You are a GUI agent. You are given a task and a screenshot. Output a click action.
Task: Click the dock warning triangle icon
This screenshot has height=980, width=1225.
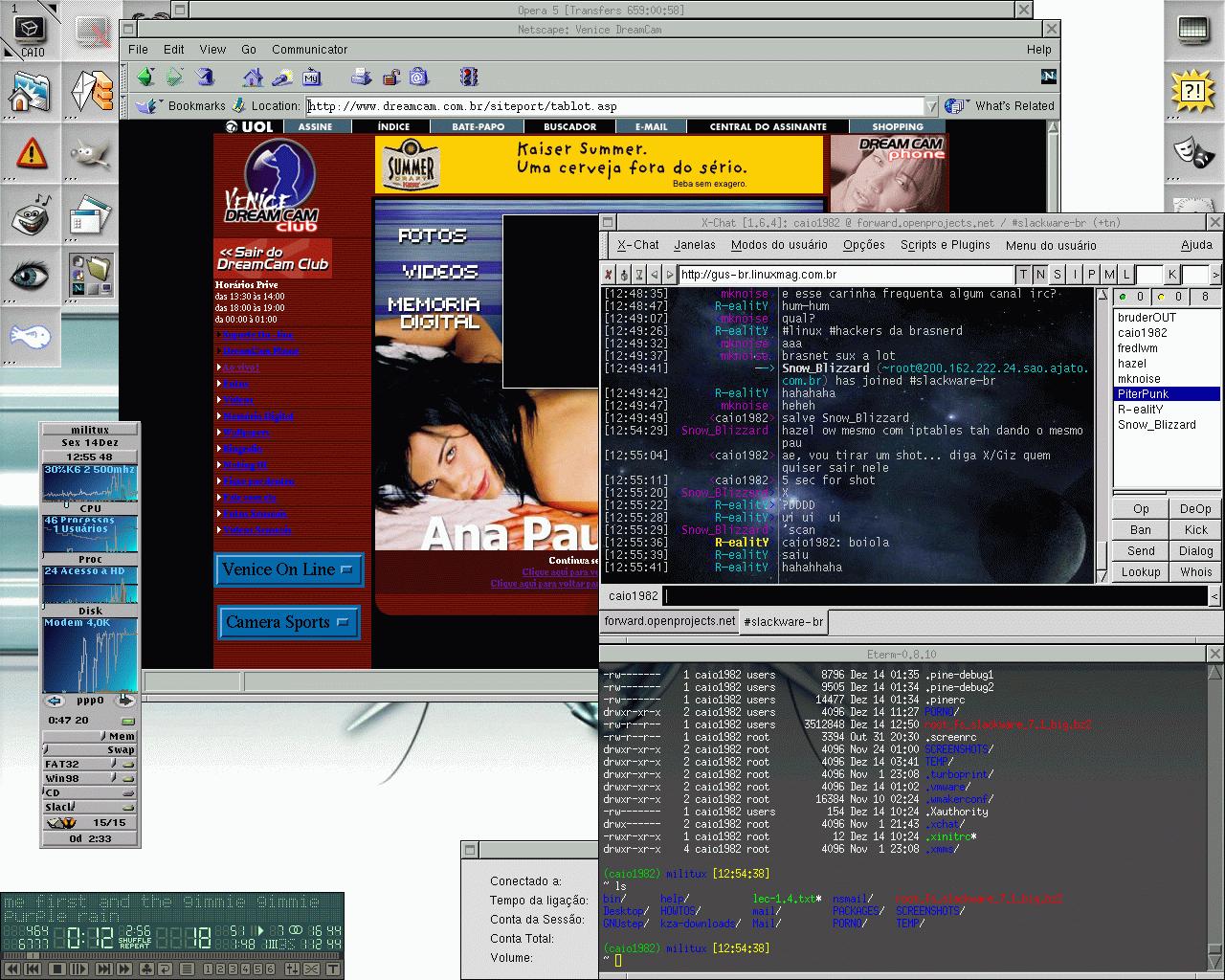pyautogui.click(x=31, y=153)
